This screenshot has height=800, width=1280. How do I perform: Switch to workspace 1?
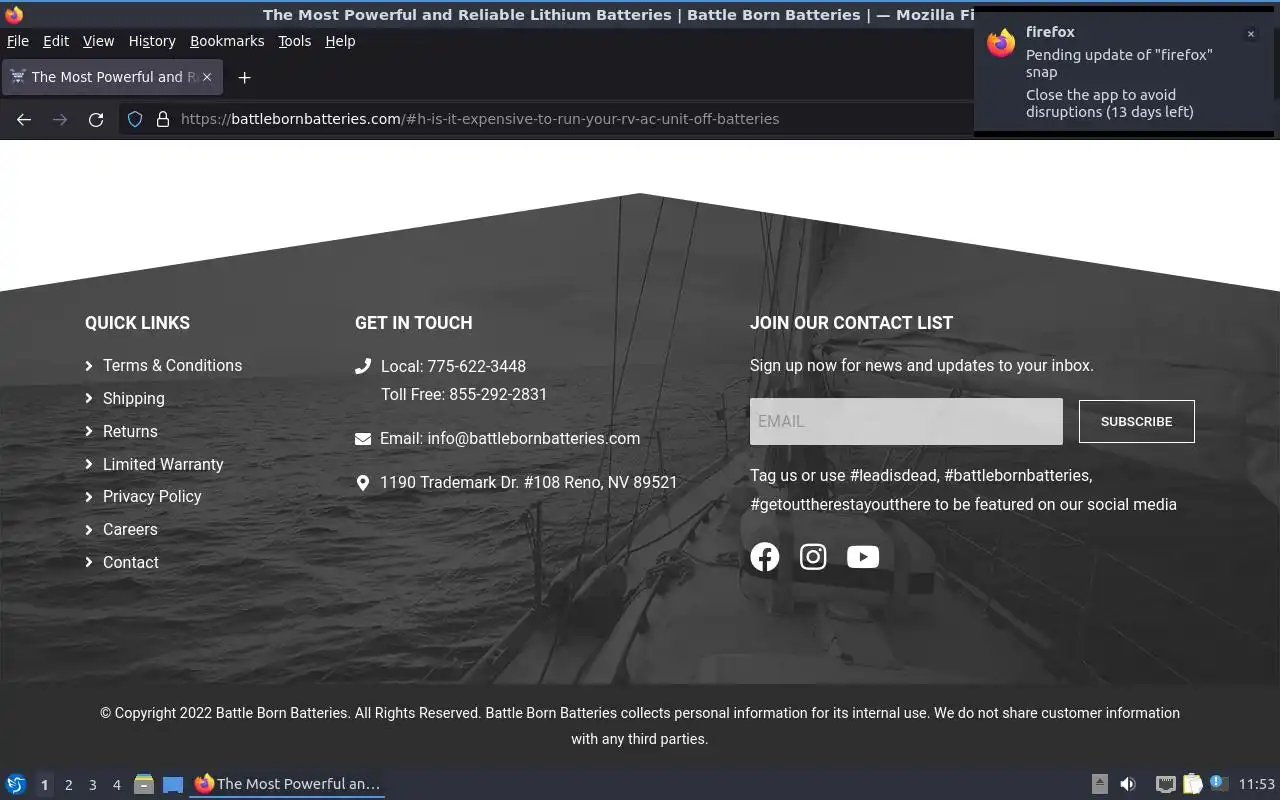pyautogui.click(x=44, y=785)
